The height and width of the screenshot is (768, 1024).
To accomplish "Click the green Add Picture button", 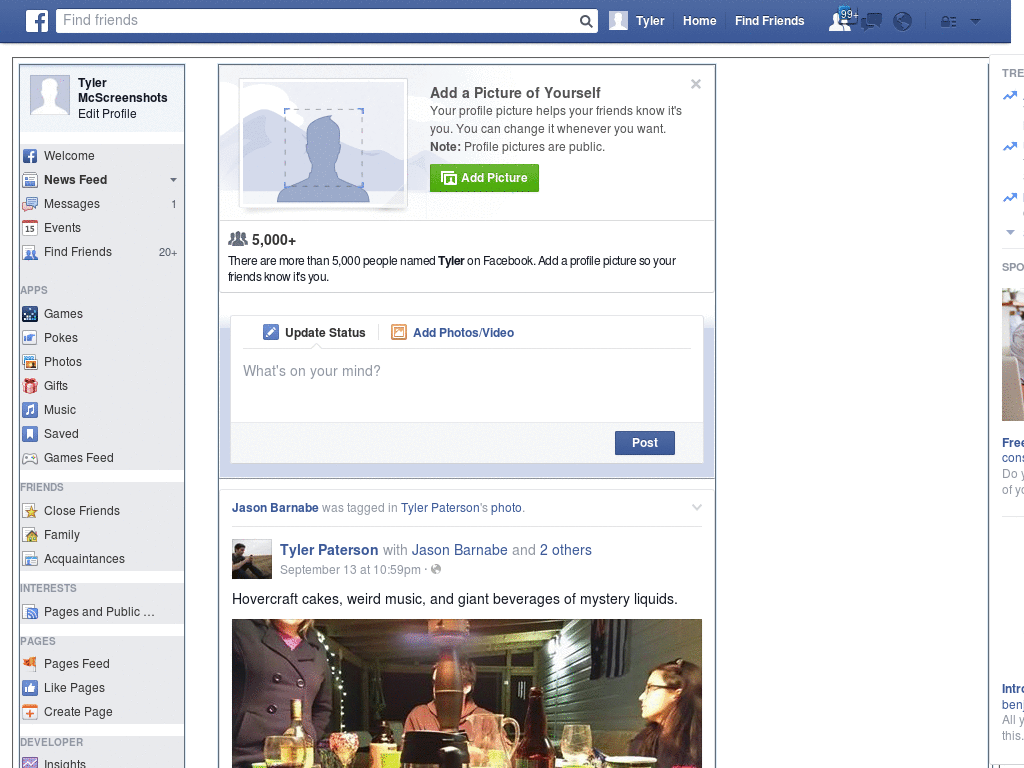I will pyautogui.click(x=484, y=178).
